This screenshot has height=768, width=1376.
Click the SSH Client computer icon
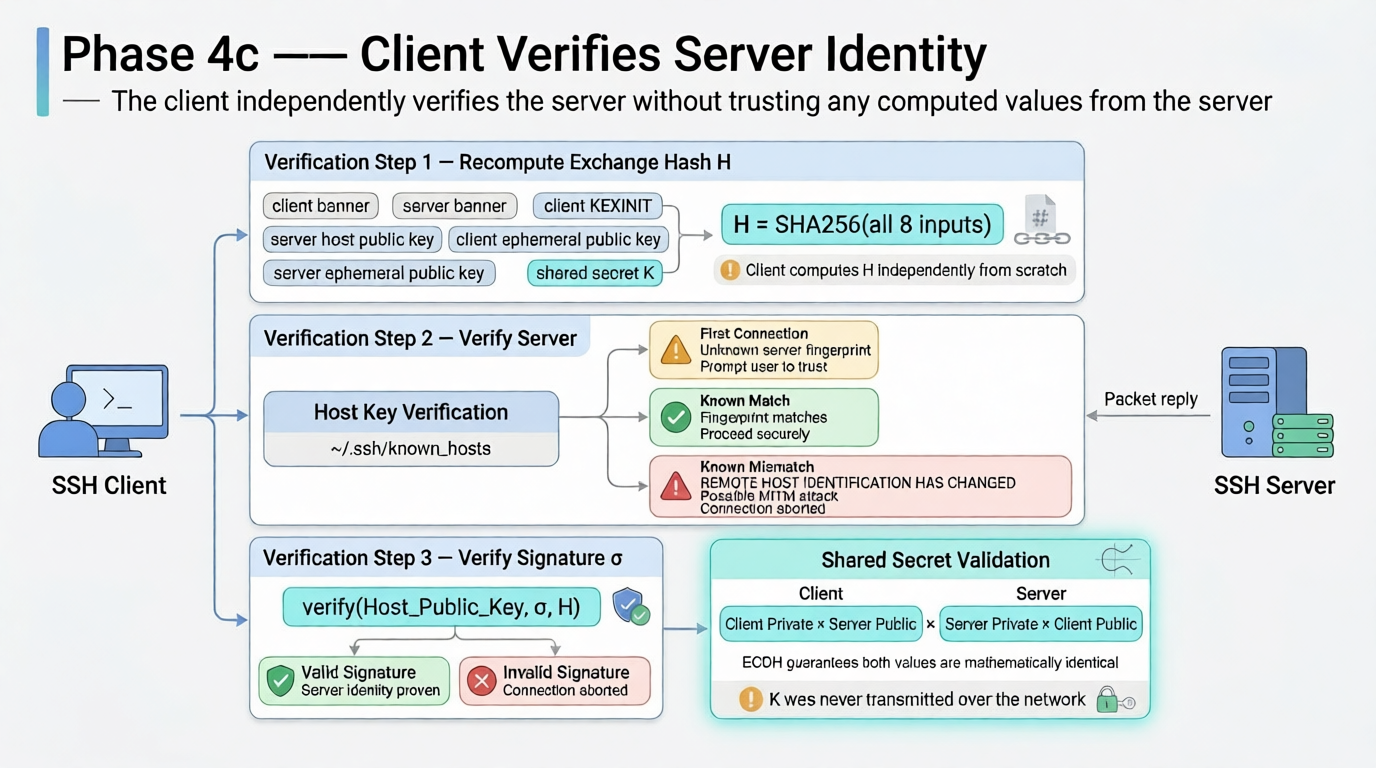coord(103,411)
